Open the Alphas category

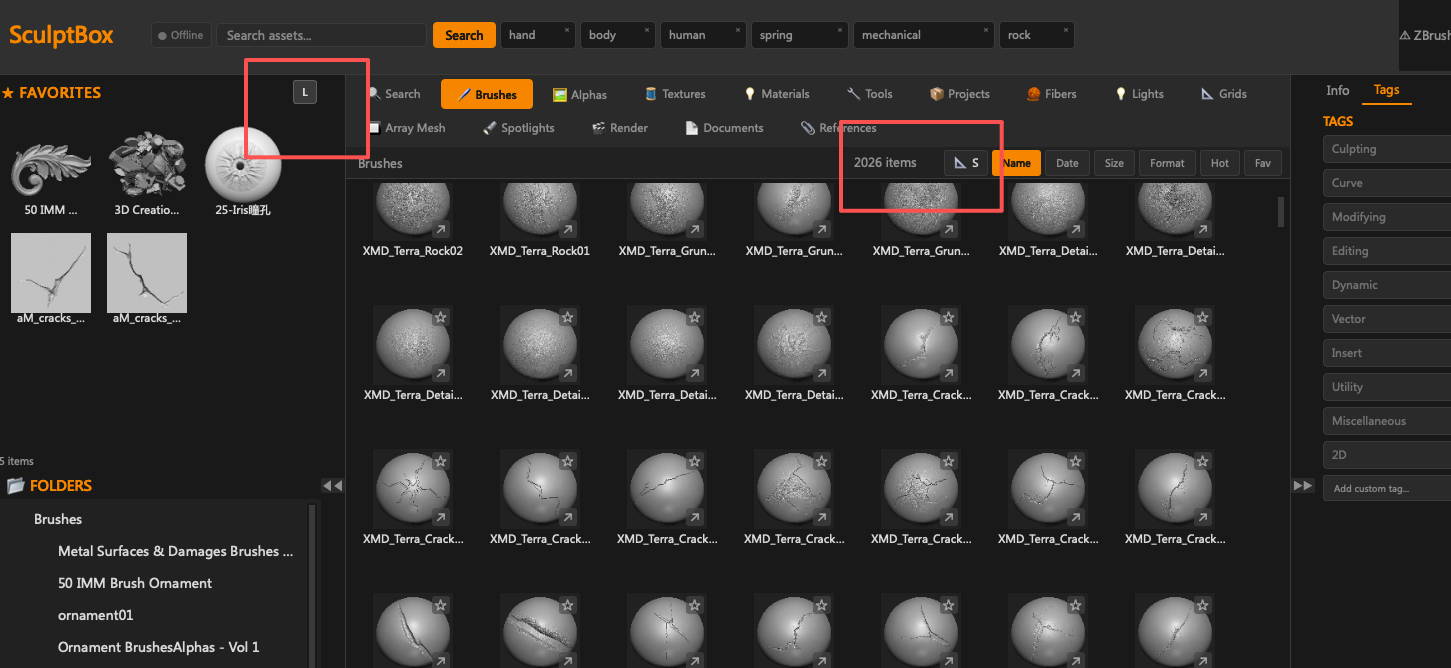(x=580, y=94)
